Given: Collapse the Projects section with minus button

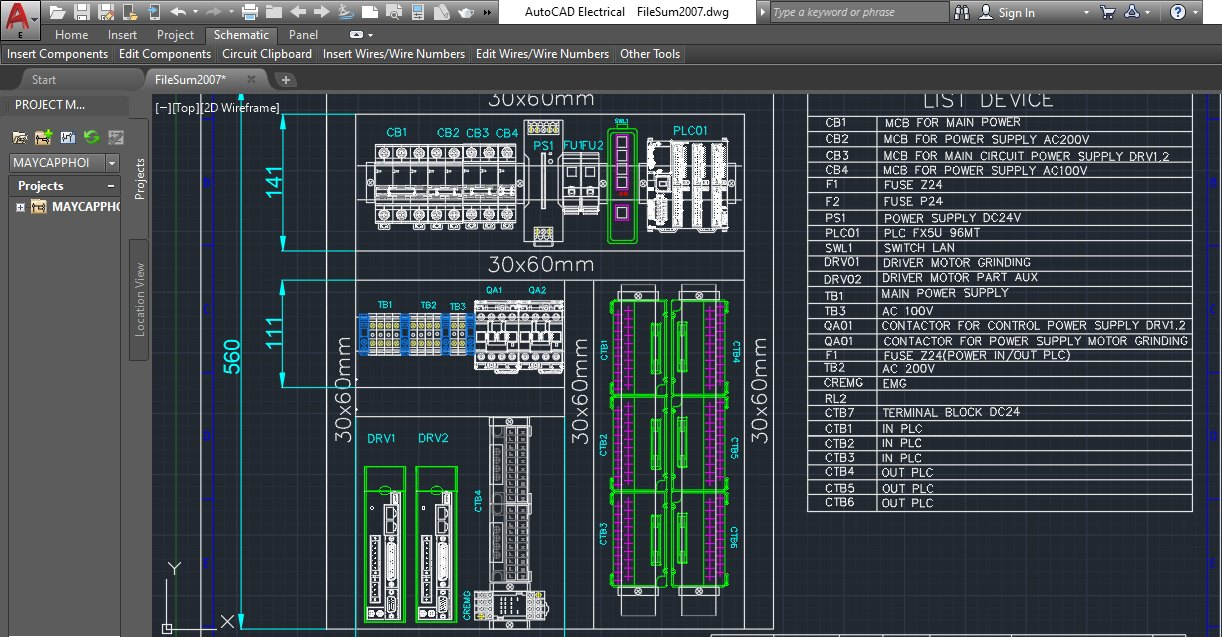Looking at the screenshot, I should (x=111, y=186).
